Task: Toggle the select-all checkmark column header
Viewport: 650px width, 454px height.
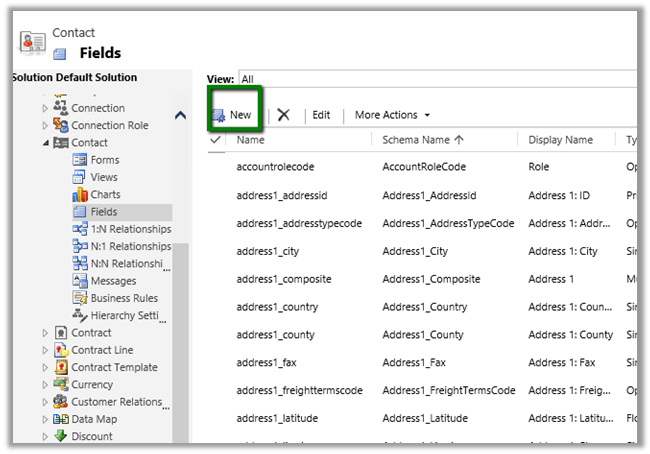Action: tap(216, 140)
